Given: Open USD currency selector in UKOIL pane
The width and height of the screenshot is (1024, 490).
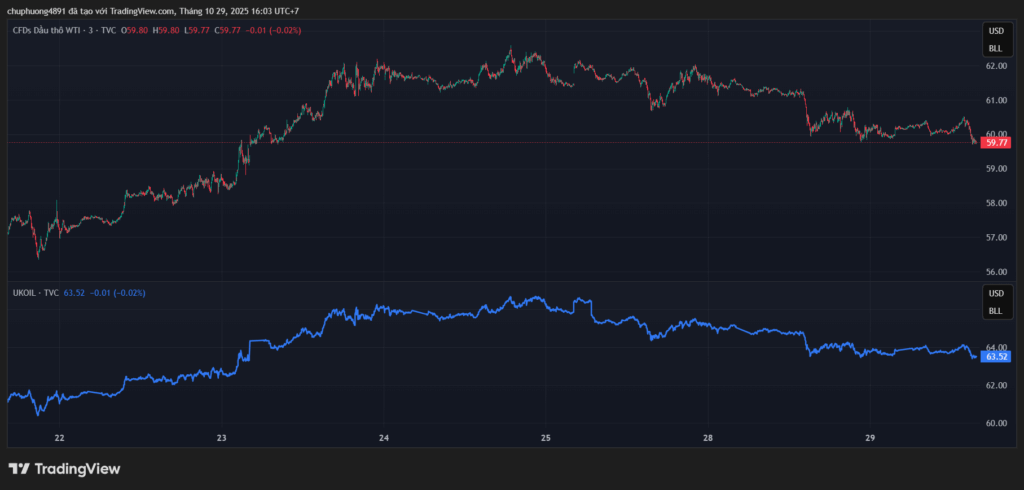Looking at the screenshot, I should point(995,294).
